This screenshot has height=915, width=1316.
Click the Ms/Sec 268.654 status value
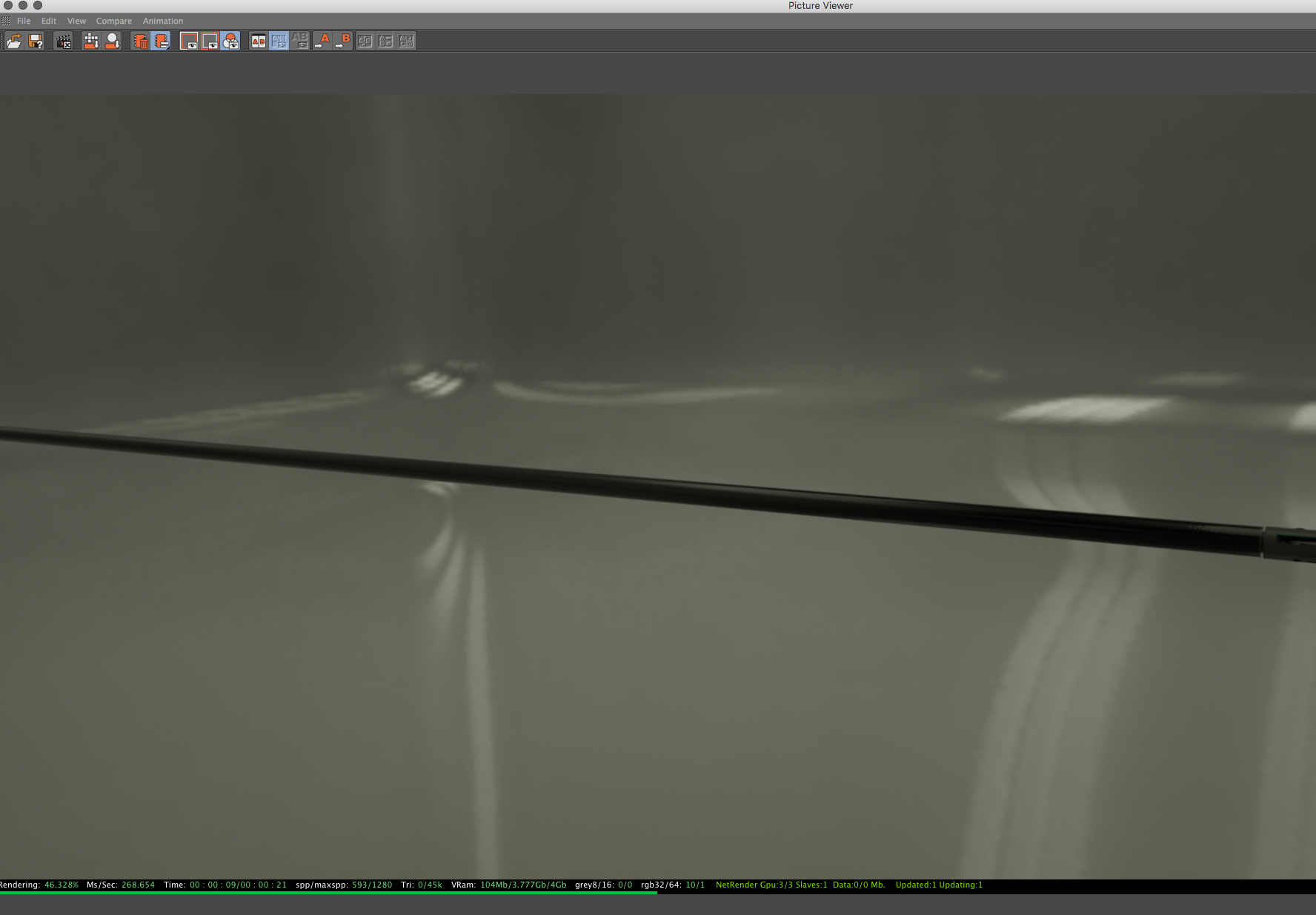[121, 885]
